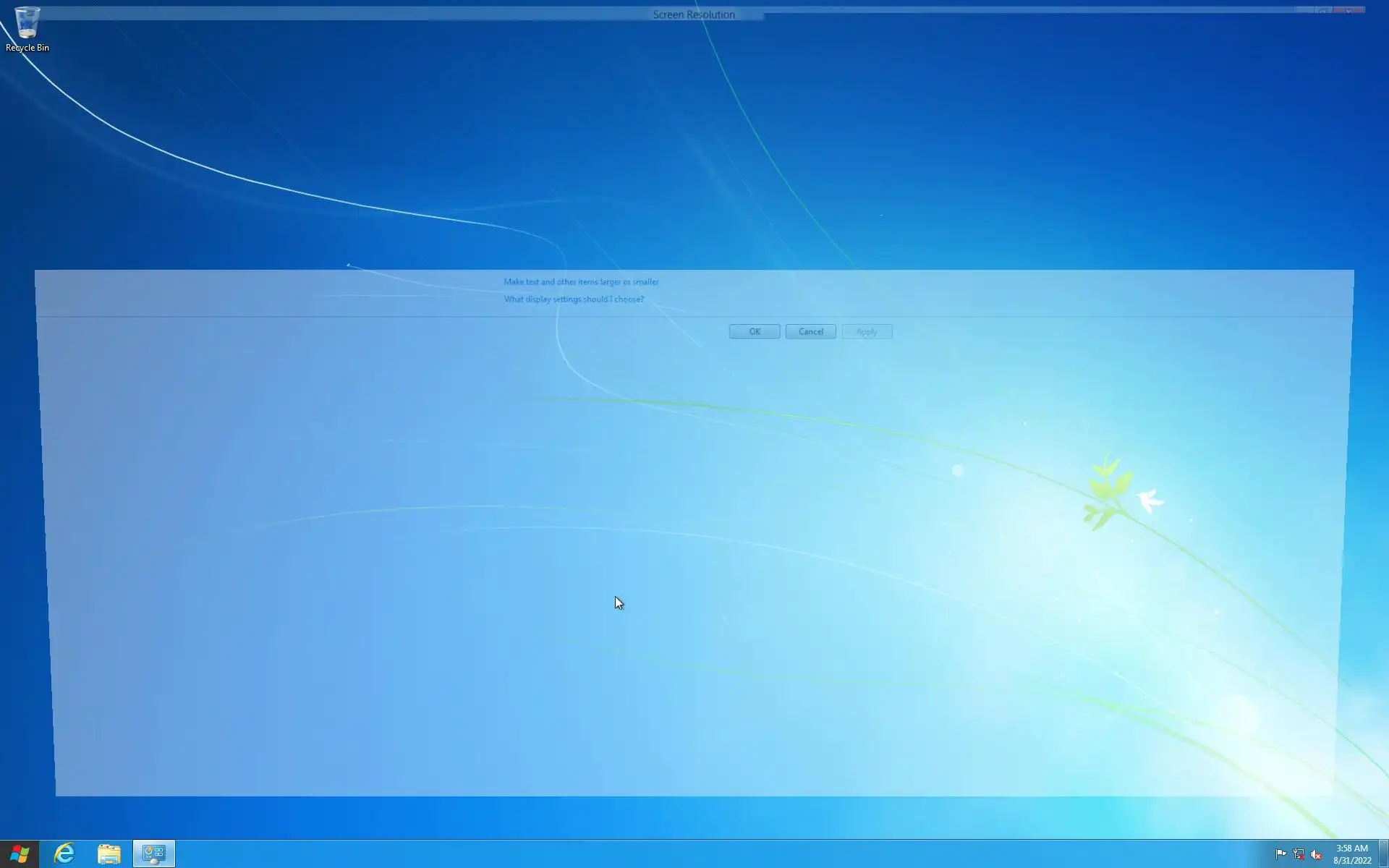Click the disconnected network tray icon
The width and height of the screenshot is (1389, 868).
tap(1299, 854)
